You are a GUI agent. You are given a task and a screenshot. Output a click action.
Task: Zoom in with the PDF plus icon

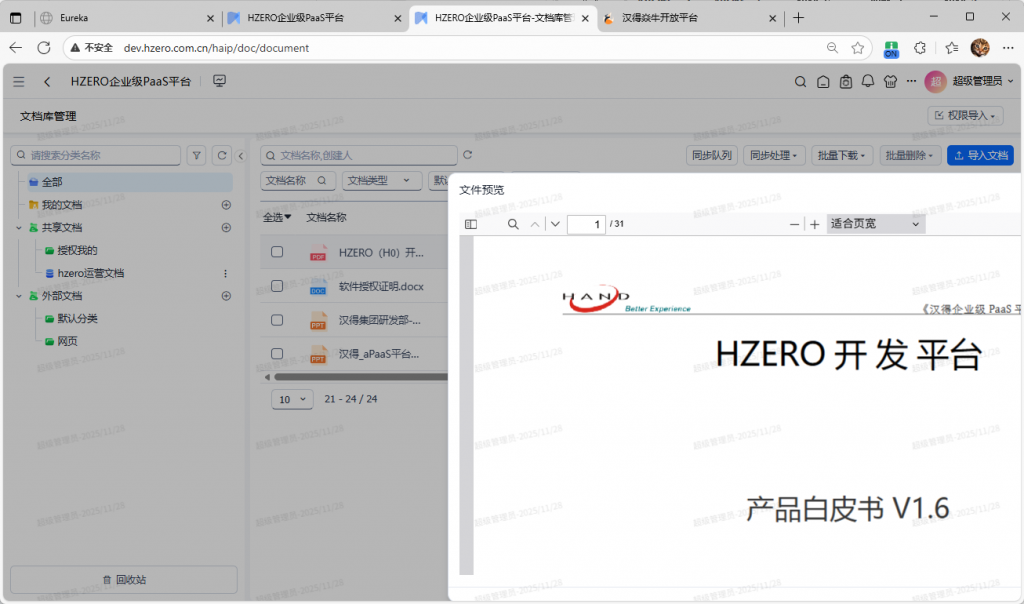(815, 224)
